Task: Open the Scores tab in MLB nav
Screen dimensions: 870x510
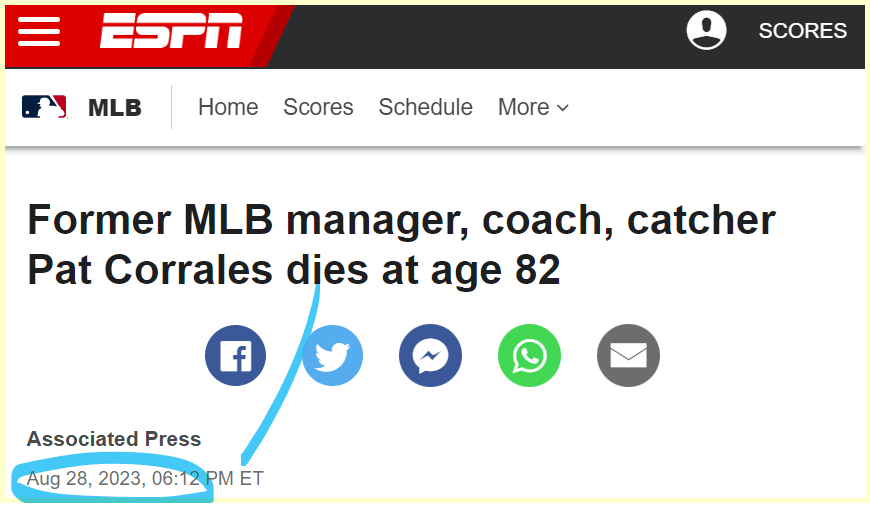Action: (x=318, y=107)
